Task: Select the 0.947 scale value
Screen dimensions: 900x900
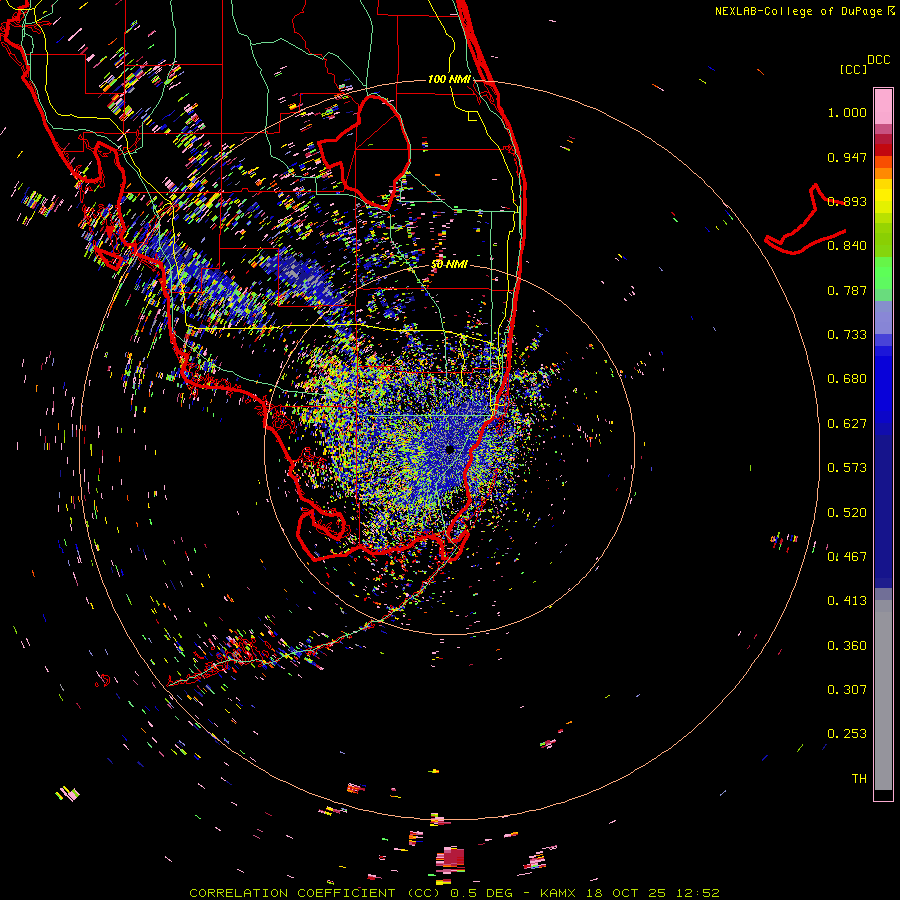Action: pos(847,157)
